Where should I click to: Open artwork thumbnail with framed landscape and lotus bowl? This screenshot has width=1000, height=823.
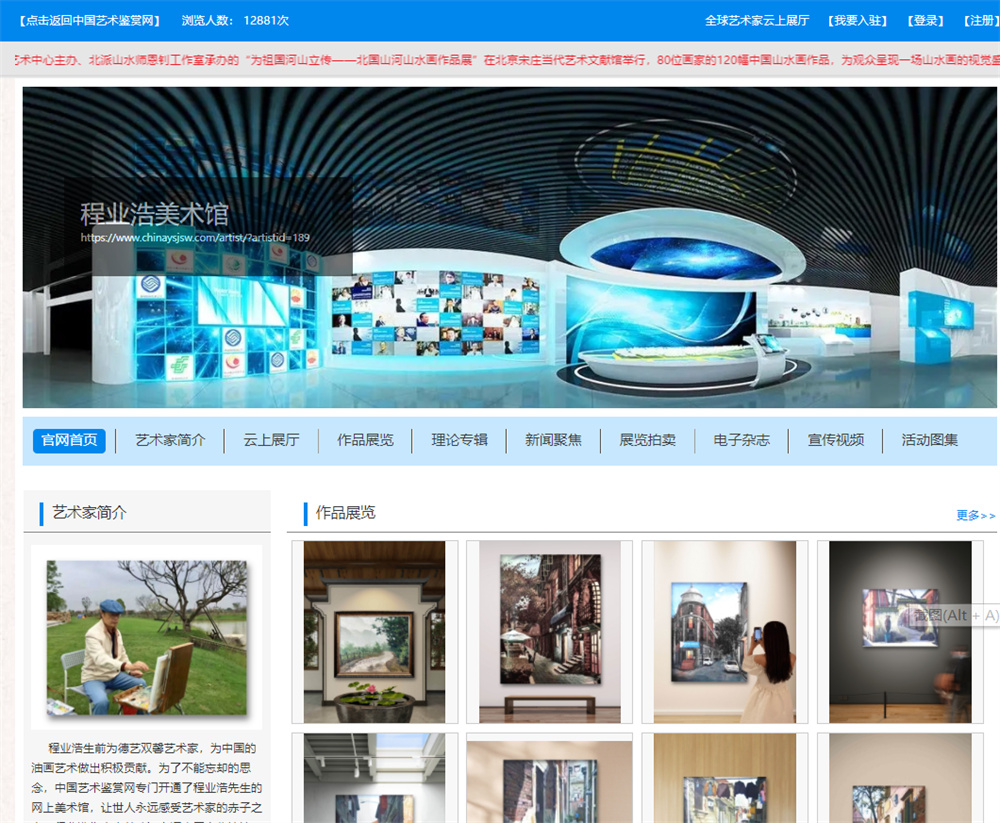point(374,632)
